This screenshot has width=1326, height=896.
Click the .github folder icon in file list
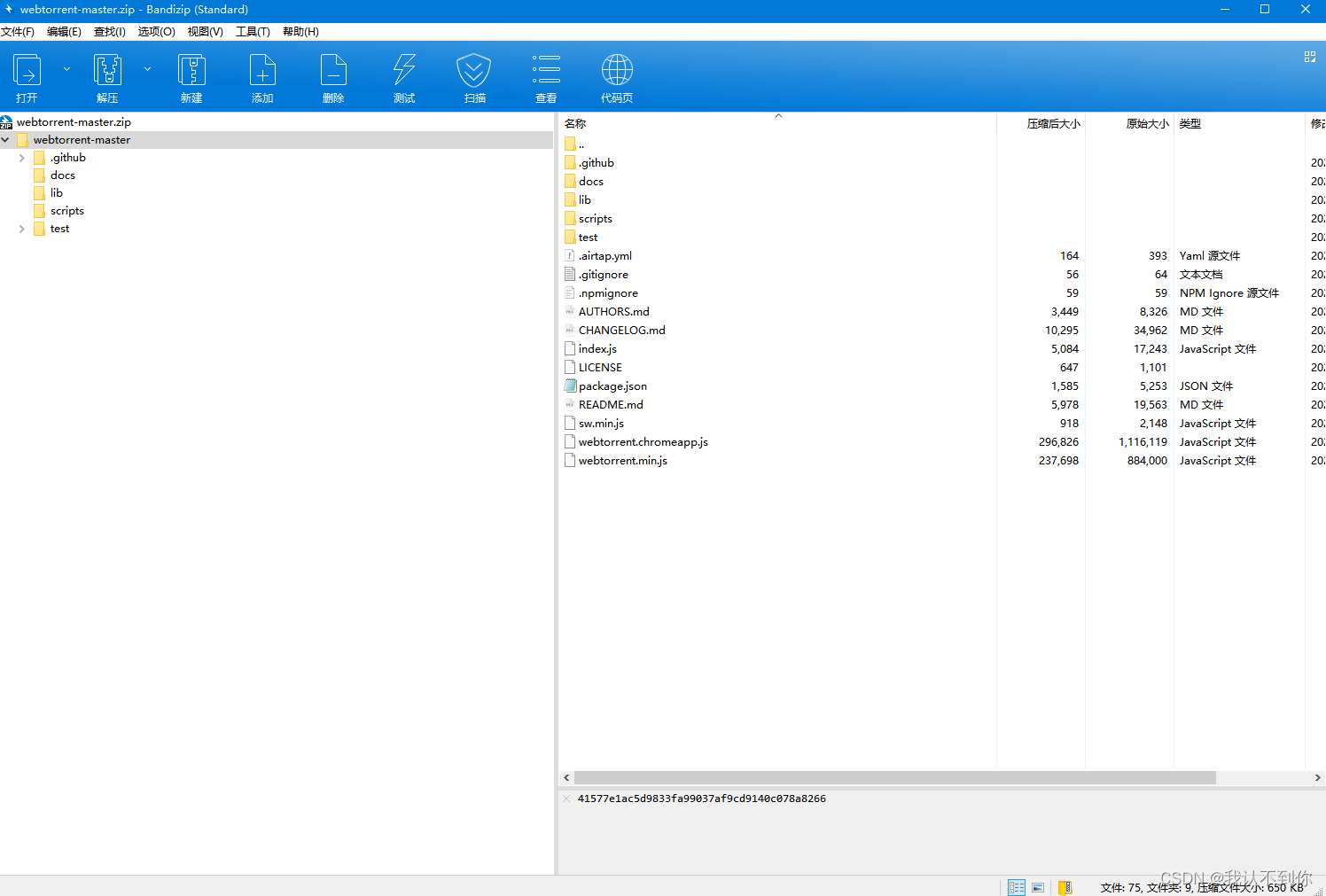tap(570, 163)
